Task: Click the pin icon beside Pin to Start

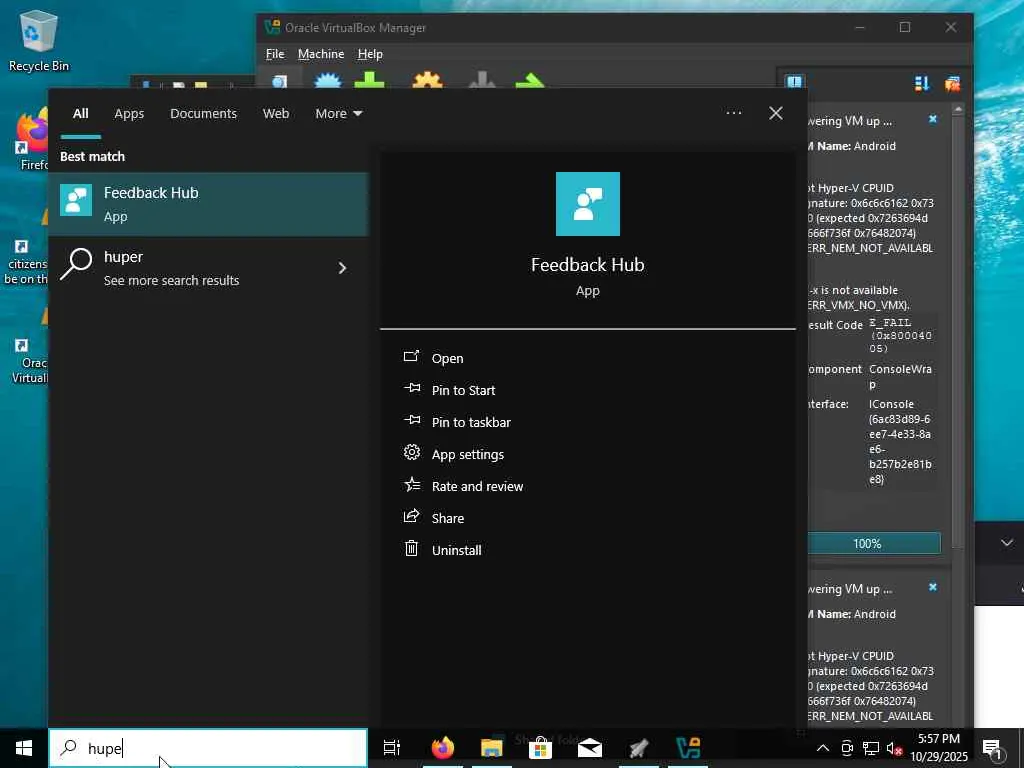Action: (411, 388)
